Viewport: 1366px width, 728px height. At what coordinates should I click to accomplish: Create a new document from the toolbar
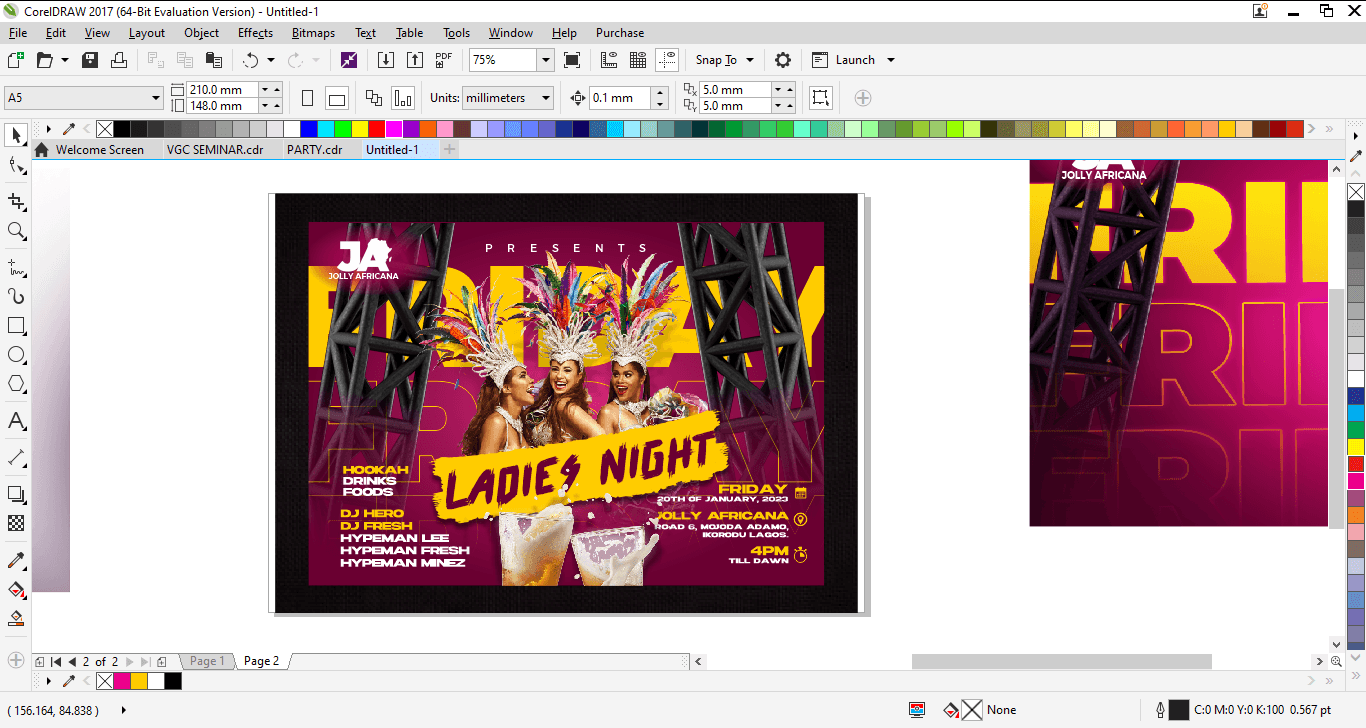(x=15, y=60)
